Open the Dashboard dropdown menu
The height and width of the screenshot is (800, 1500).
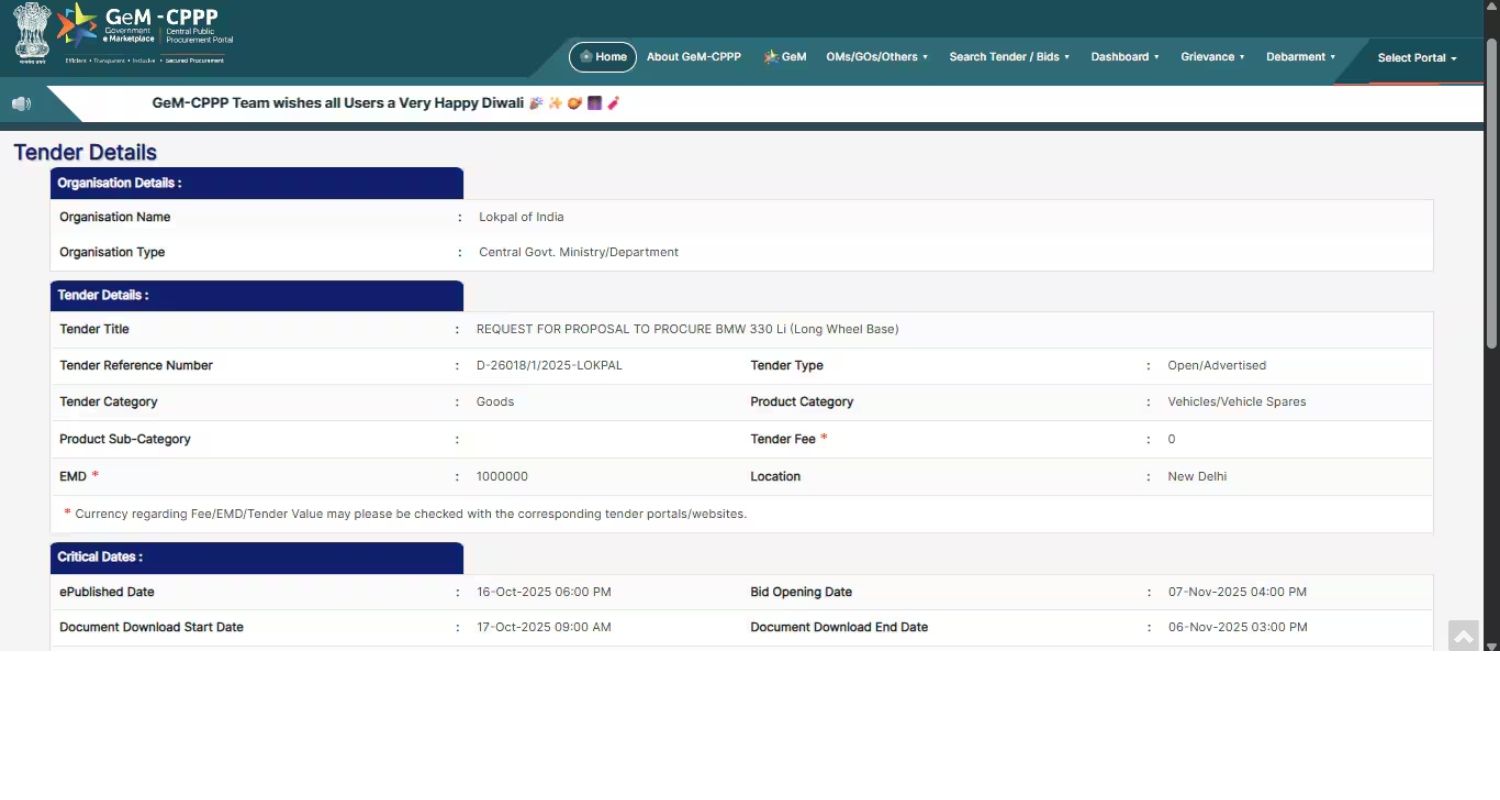coord(1124,57)
